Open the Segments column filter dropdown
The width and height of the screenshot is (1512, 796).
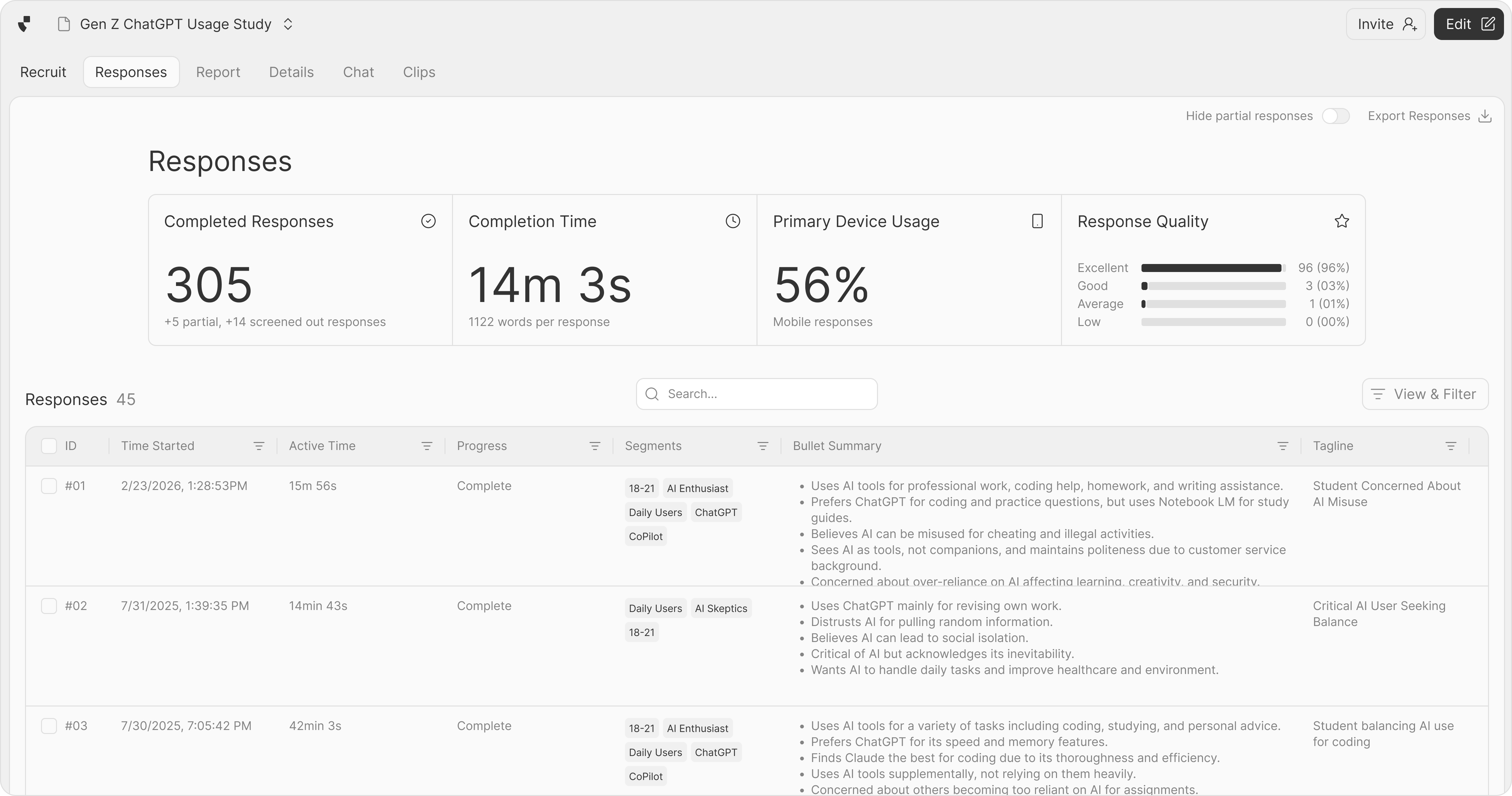point(762,446)
